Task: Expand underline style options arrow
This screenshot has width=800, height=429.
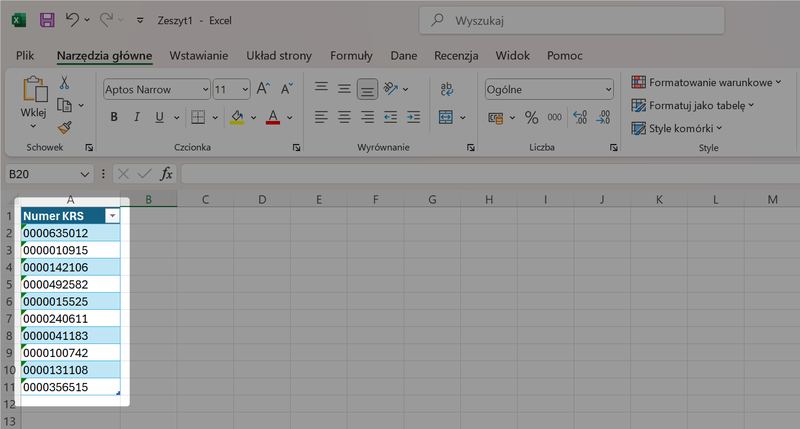Action: click(x=177, y=118)
